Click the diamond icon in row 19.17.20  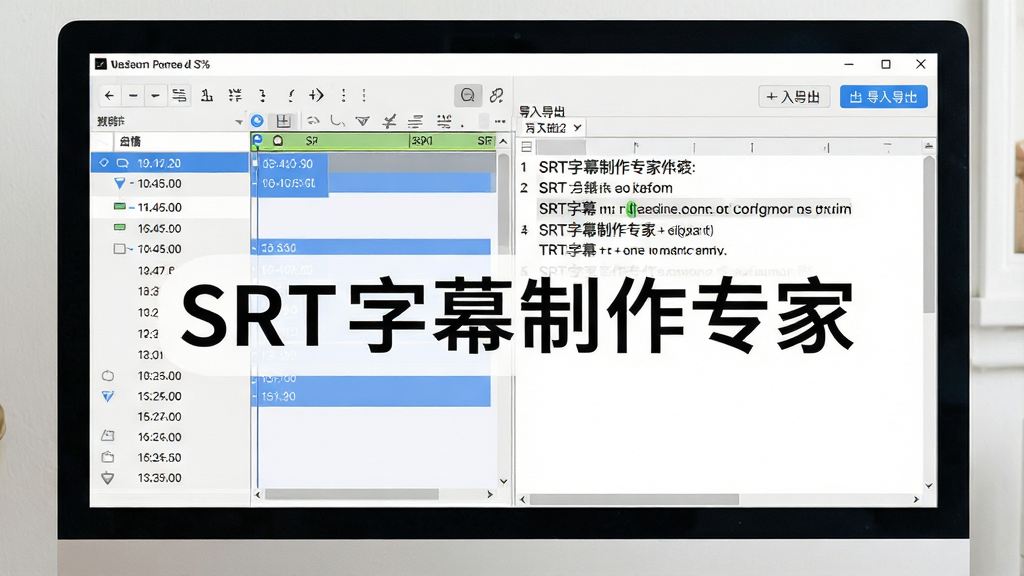pos(104,163)
